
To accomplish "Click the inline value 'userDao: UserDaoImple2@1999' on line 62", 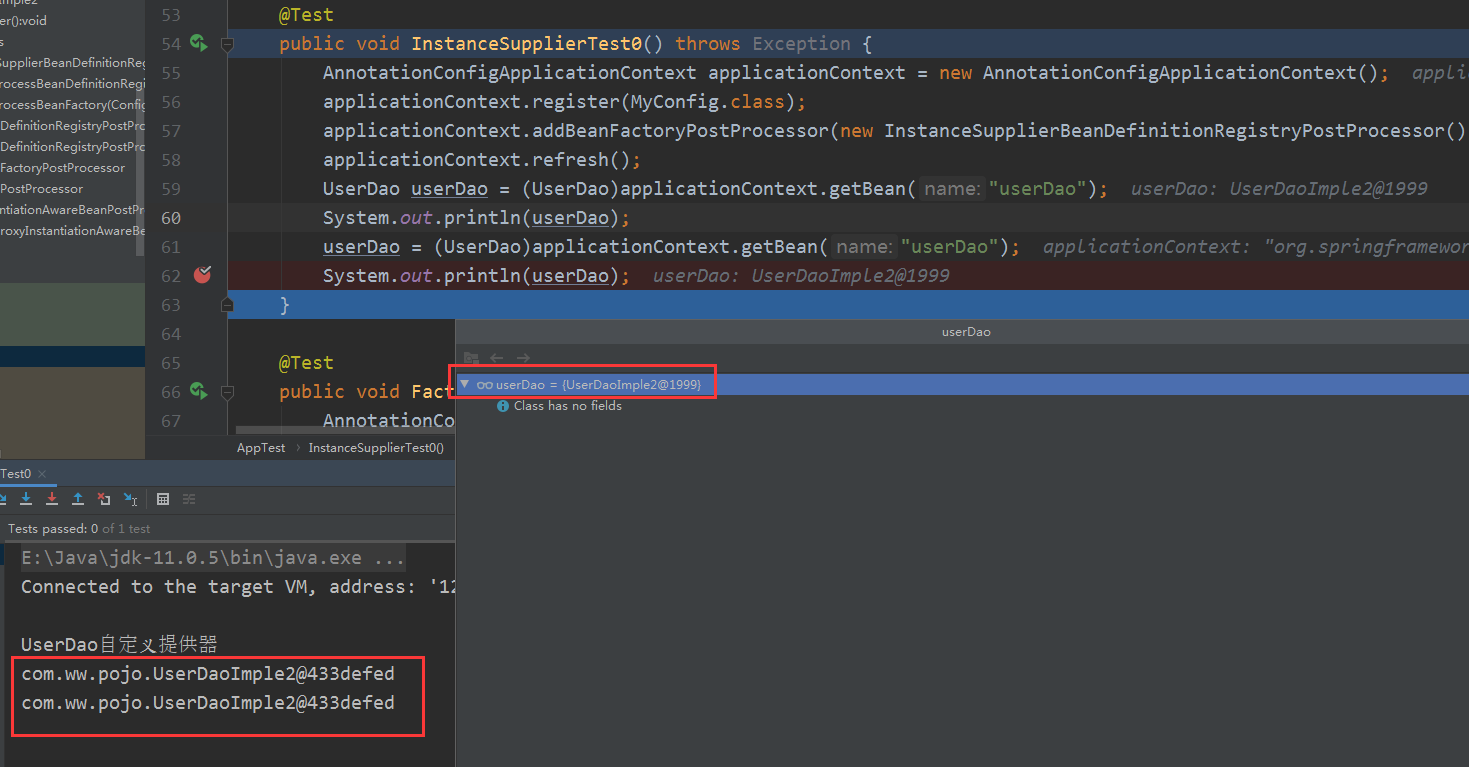I will [801, 276].
